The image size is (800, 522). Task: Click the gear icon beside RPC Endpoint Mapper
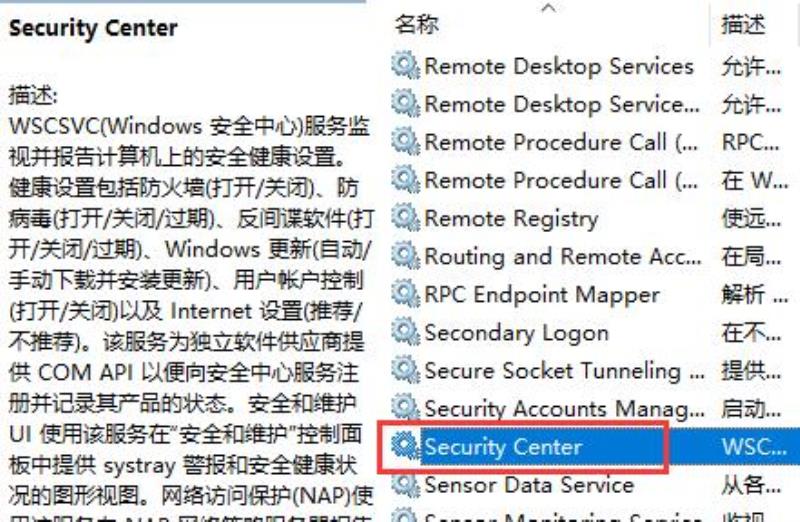(x=406, y=294)
